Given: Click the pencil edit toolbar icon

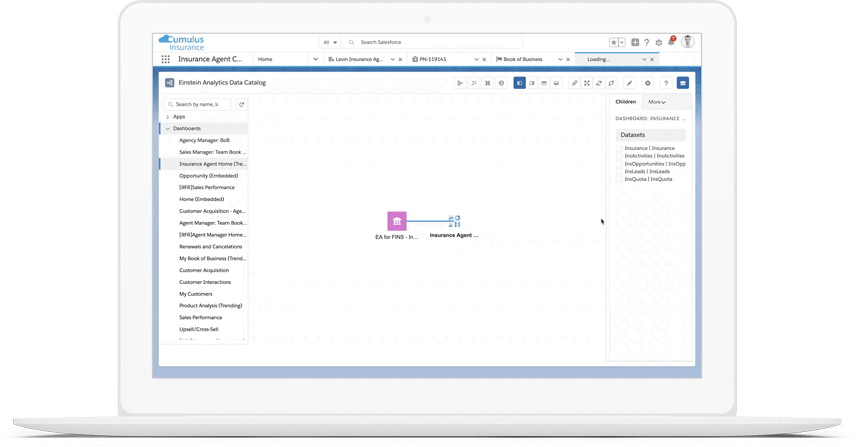Looking at the screenshot, I should [630, 83].
